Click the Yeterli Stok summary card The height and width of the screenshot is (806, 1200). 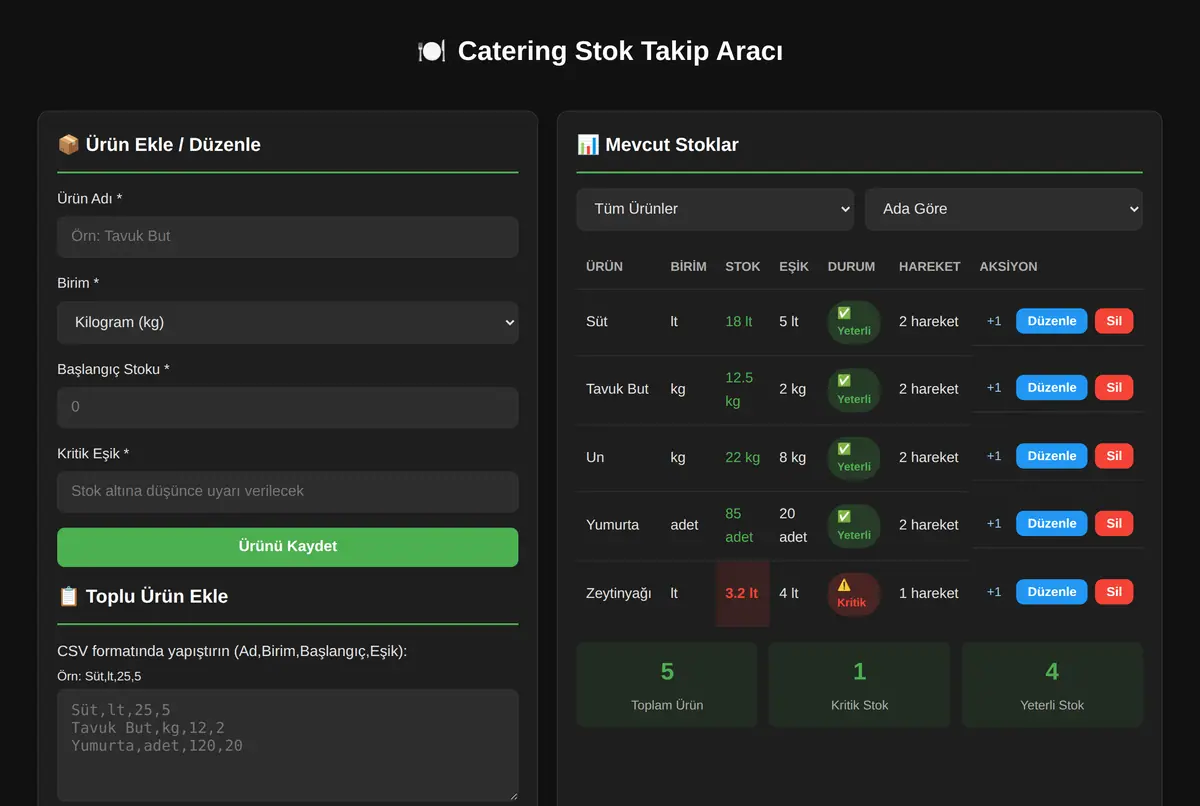1052,685
